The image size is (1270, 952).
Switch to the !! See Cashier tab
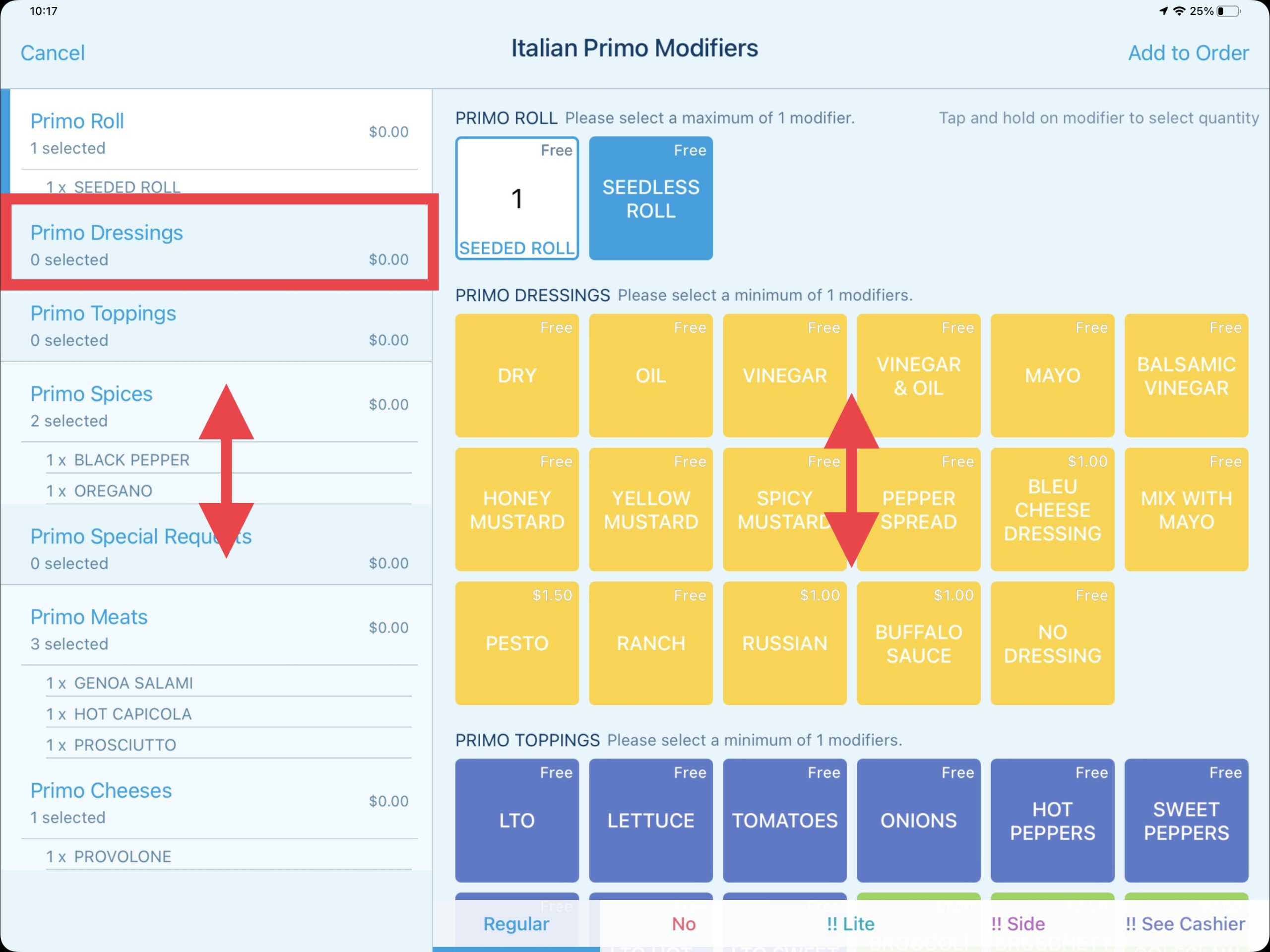tap(1185, 923)
